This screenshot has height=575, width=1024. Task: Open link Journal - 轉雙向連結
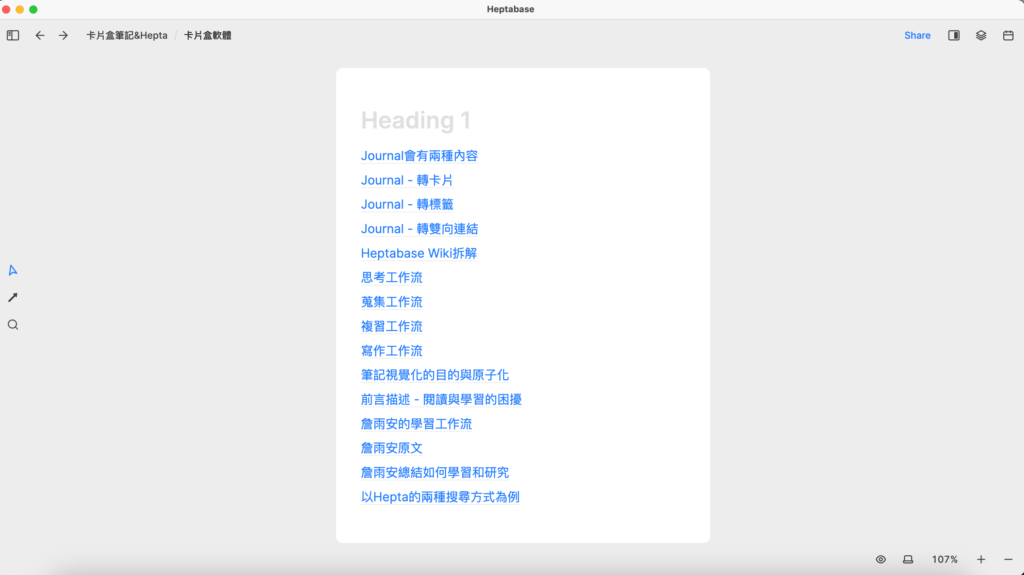(419, 229)
